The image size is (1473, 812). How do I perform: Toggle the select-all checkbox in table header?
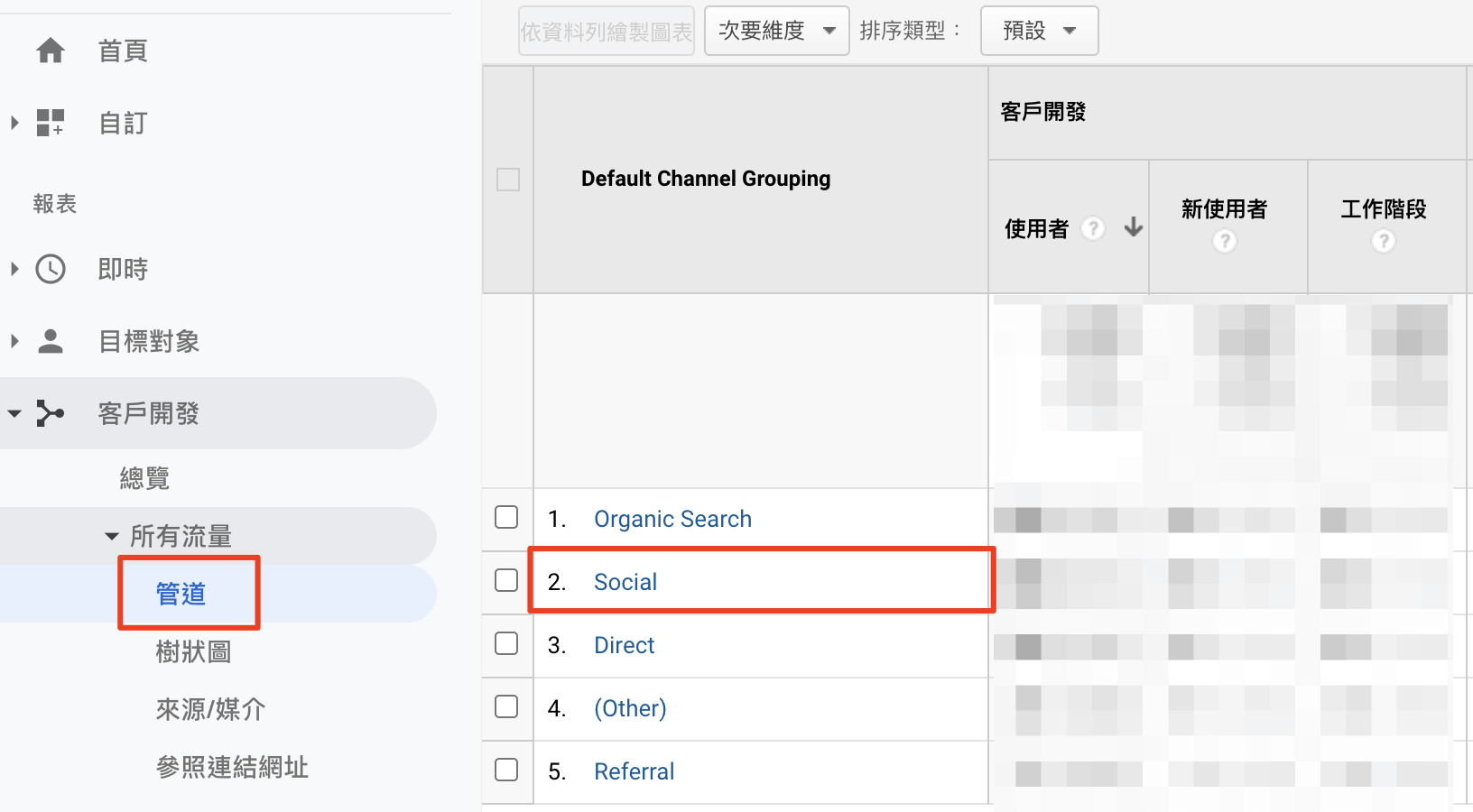(x=508, y=180)
